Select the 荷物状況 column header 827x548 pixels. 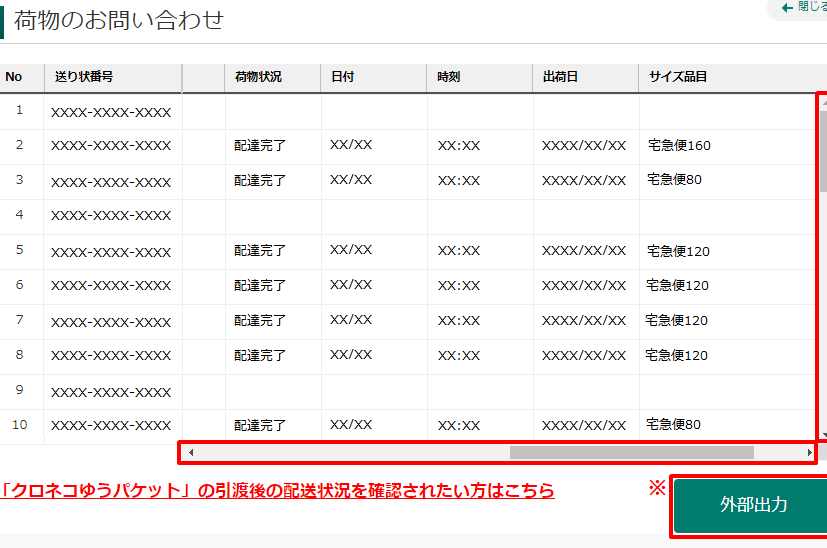(258, 77)
